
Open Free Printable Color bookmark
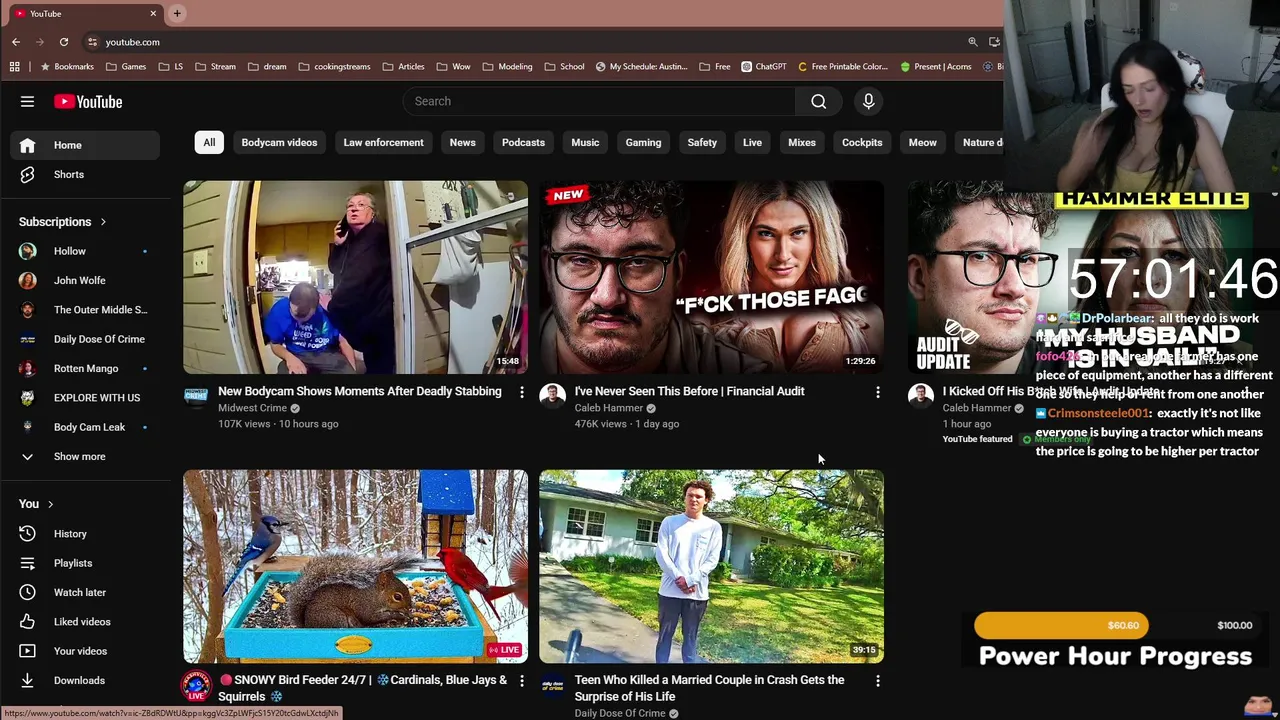(x=843, y=66)
